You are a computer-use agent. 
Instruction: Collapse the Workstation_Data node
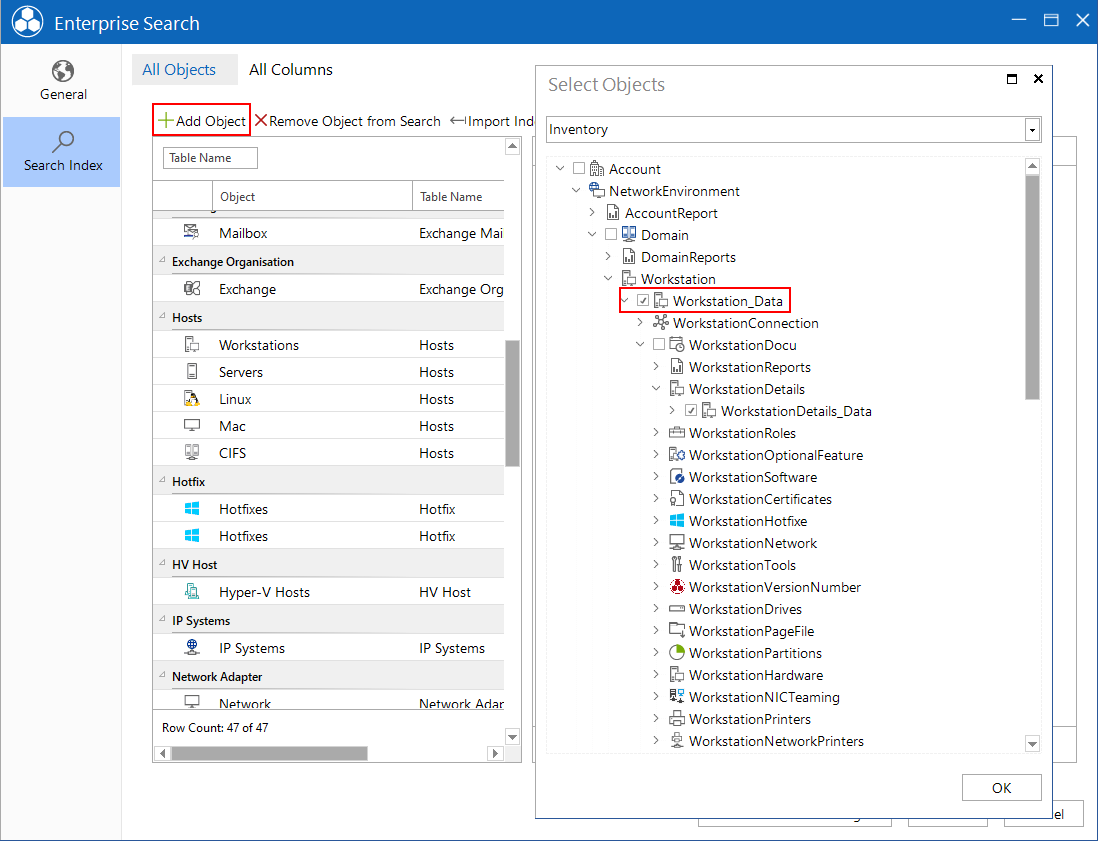click(x=625, y=300)
